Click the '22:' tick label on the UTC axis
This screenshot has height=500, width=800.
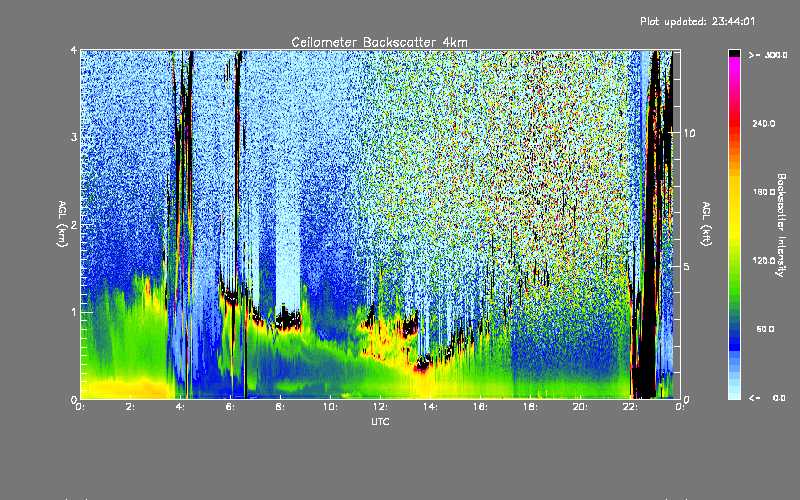630,407
